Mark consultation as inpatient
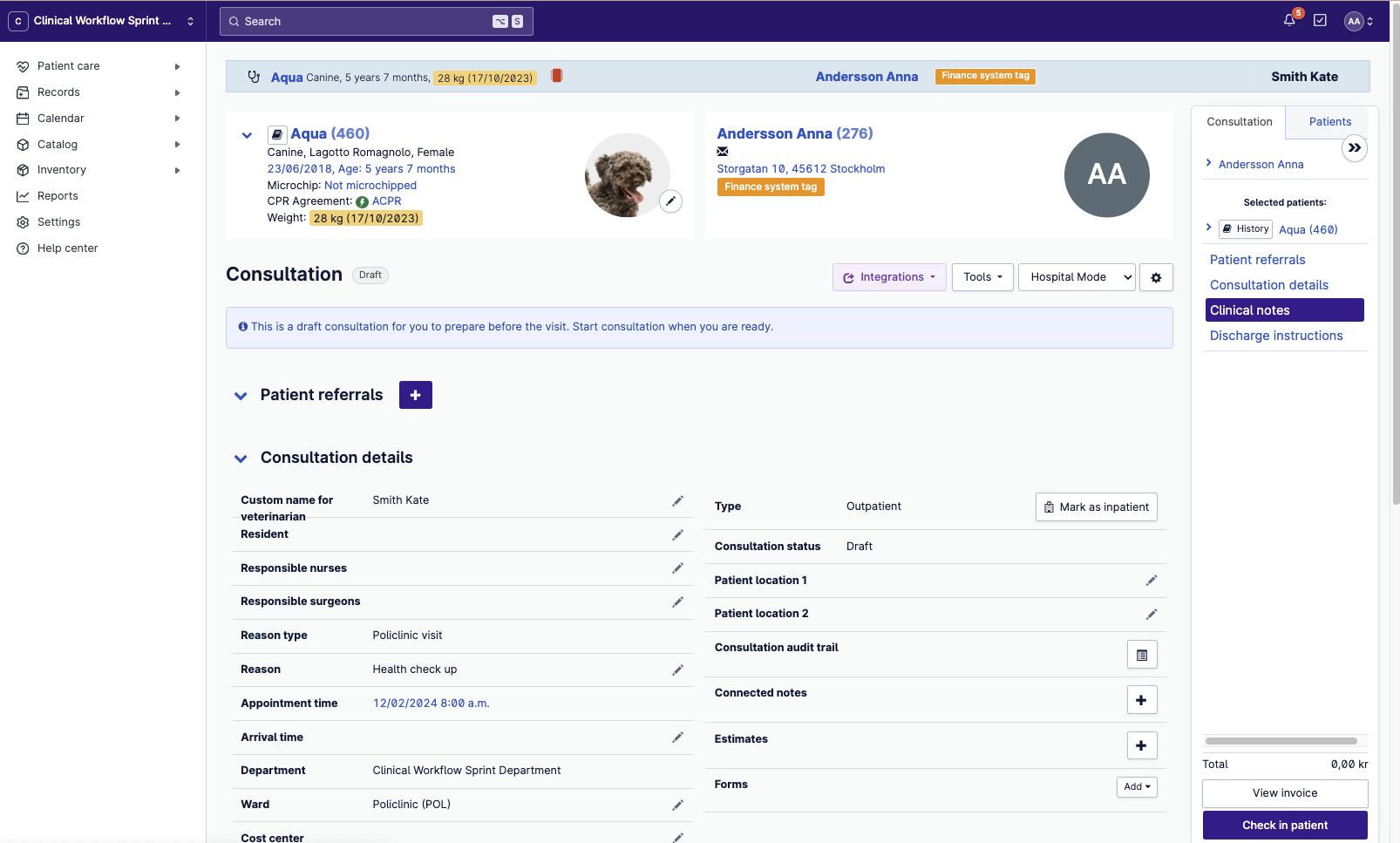 [1096, 507]
